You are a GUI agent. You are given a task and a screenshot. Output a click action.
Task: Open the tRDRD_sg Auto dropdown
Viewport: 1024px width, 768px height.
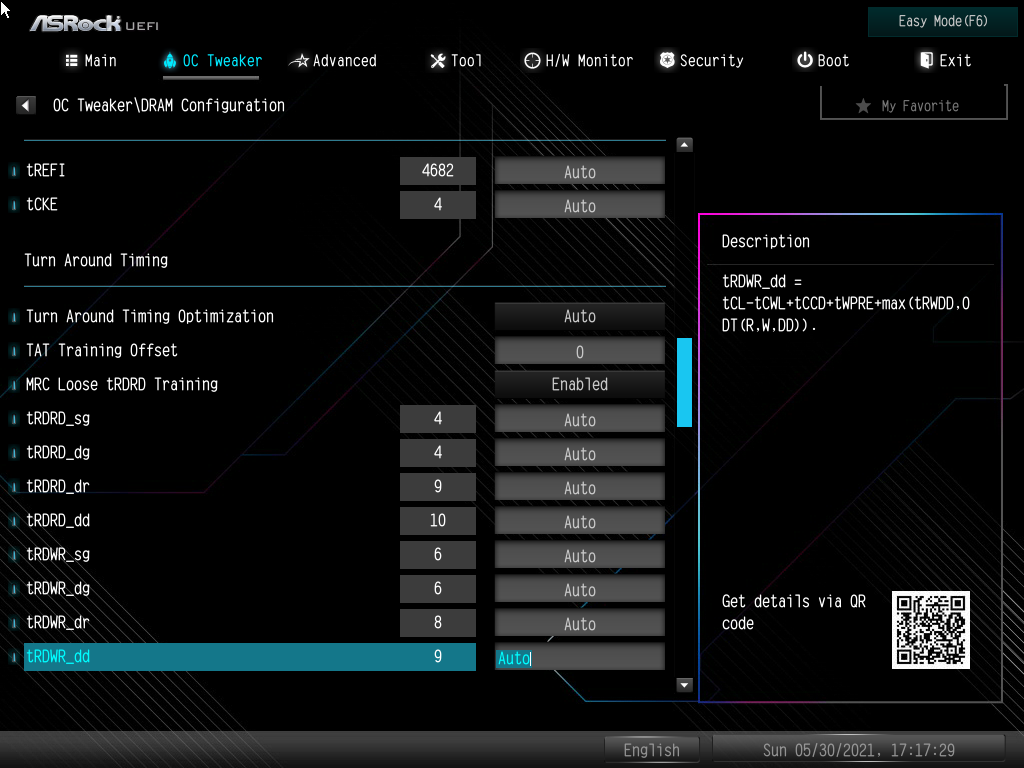[579, 418]
